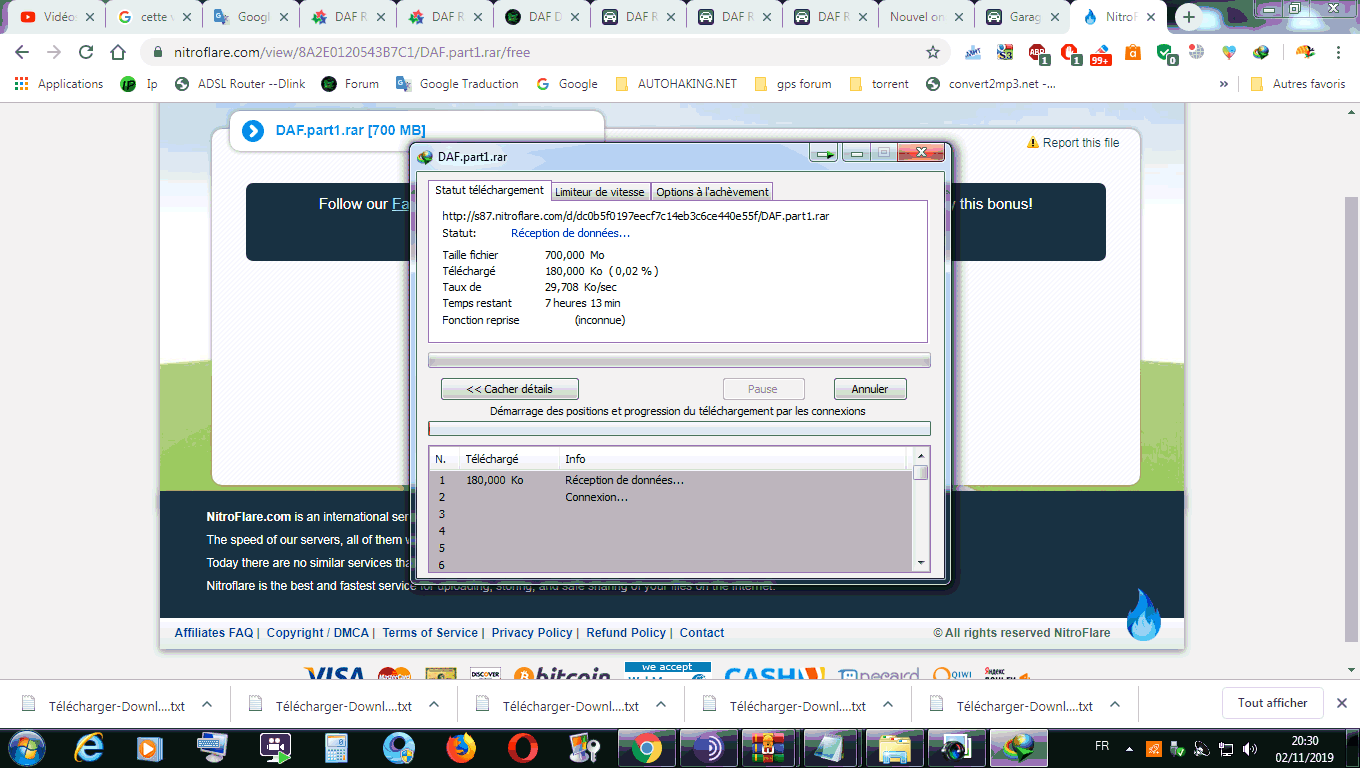Viewport: 1360px width, 768px height.
Task: Open the Chrome three-dot menu
Action: [x=1339, y=52]
